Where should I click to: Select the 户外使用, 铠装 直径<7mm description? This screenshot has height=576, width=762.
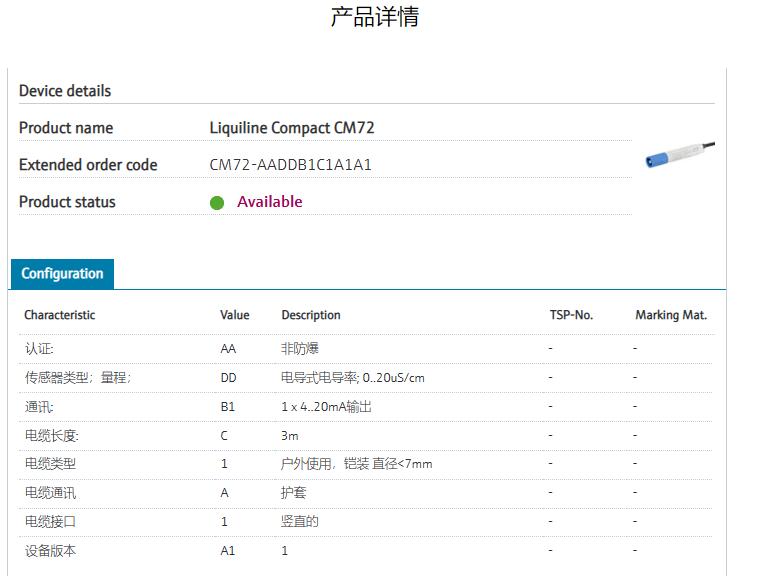click(356, 464)
